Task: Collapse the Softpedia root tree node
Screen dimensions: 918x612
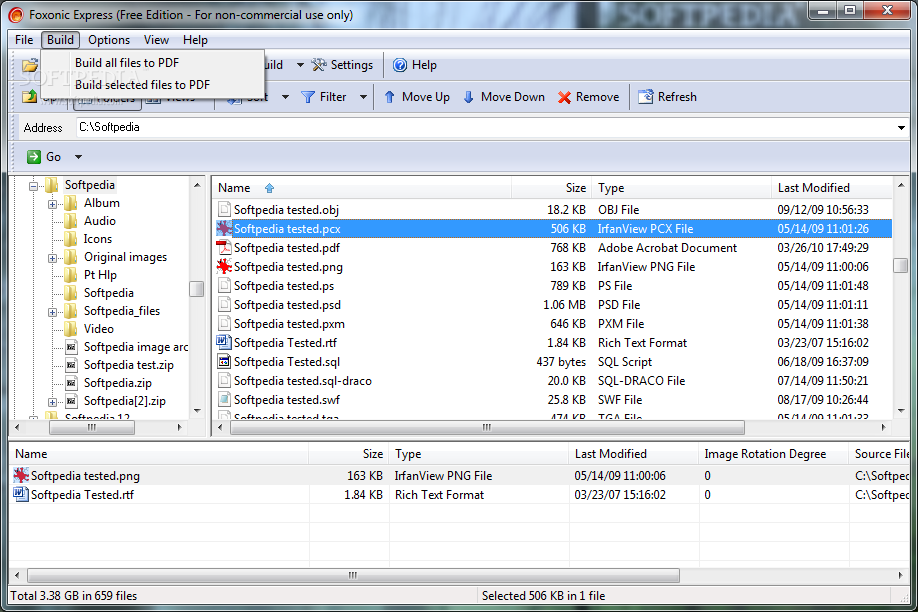Action: 33,186
